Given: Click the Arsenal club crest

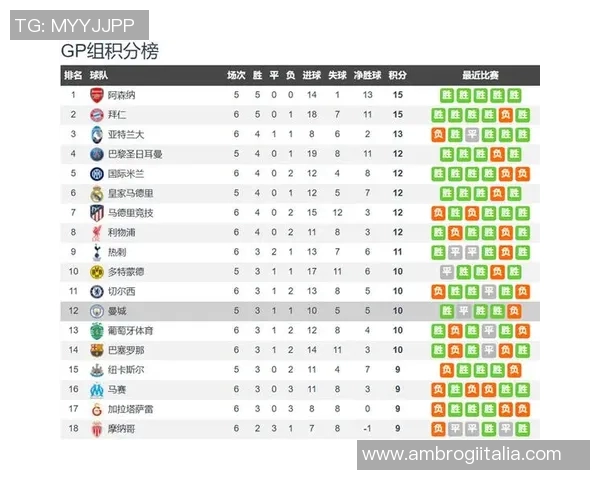Looking at the screenshot, I should point(96,95).
